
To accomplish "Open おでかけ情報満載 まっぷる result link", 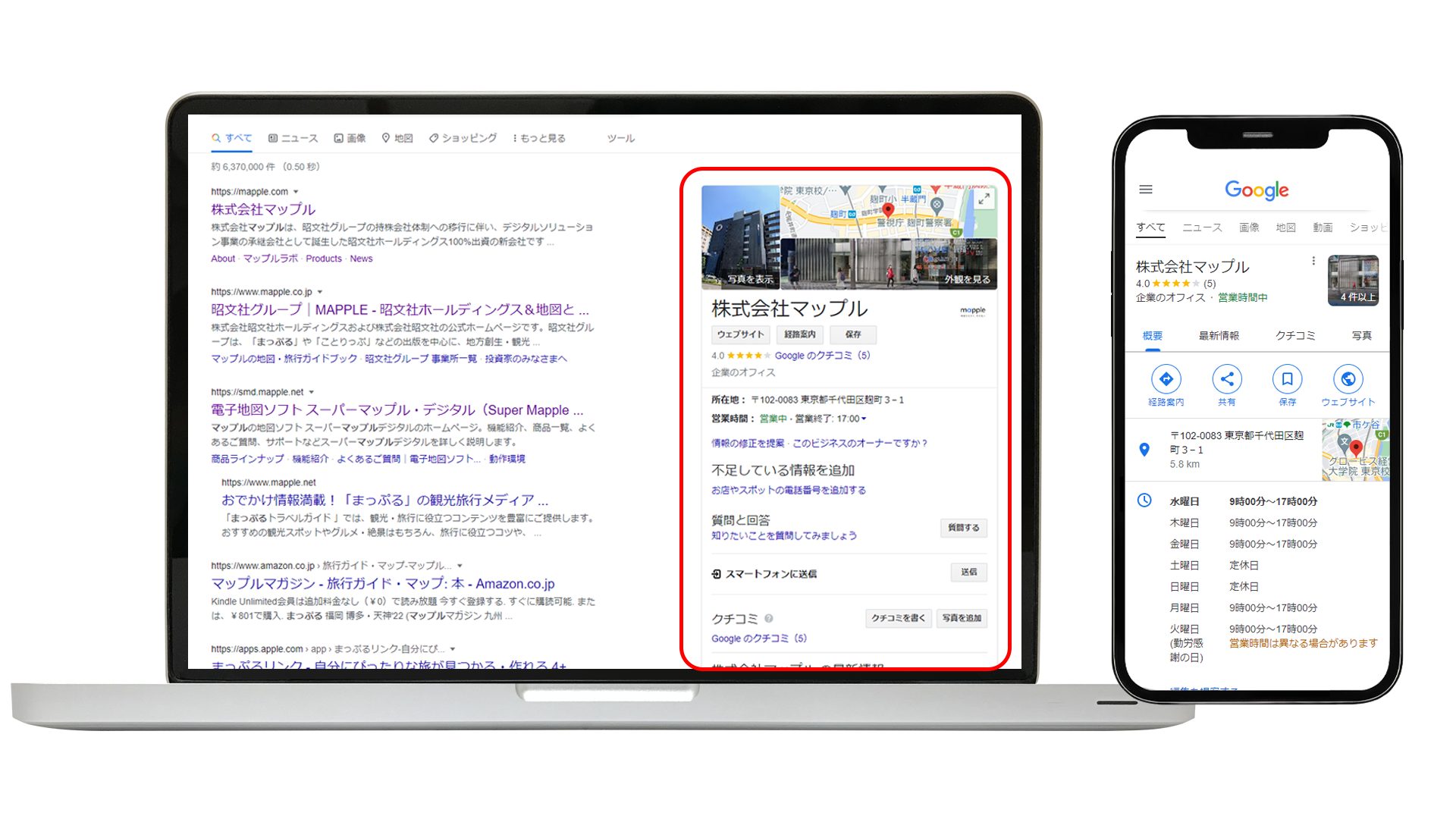I will [384, 500].
